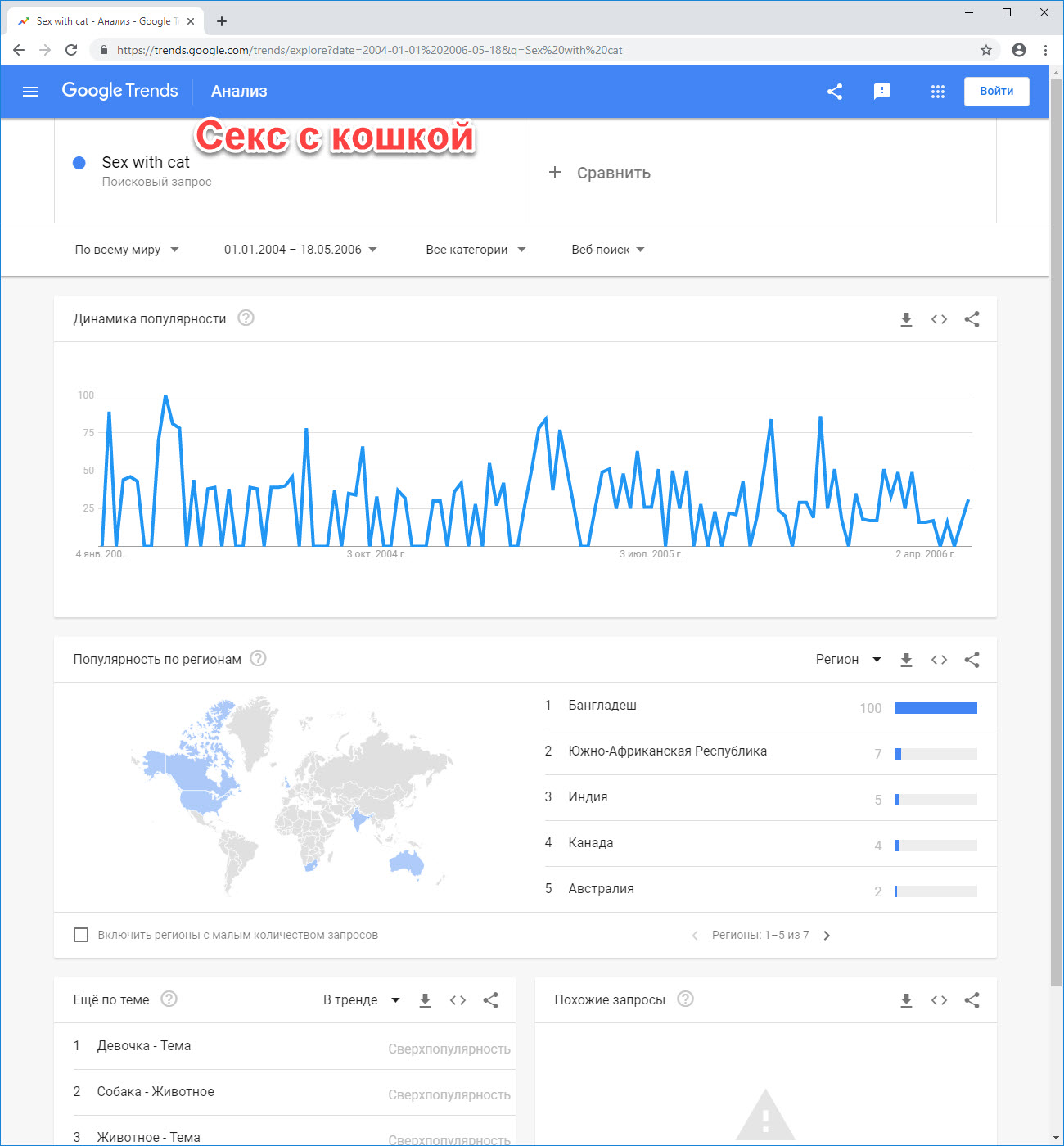Click the Войти sign-in button
This screenshot has height=1146, width=1064.
[996, 92]
